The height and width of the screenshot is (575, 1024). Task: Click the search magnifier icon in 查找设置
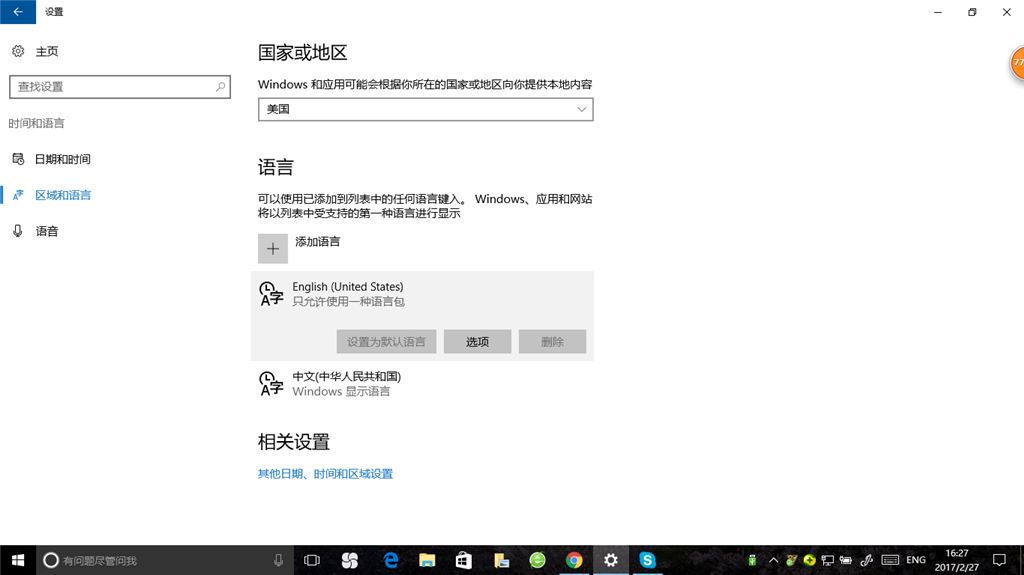tap(220, 87)
